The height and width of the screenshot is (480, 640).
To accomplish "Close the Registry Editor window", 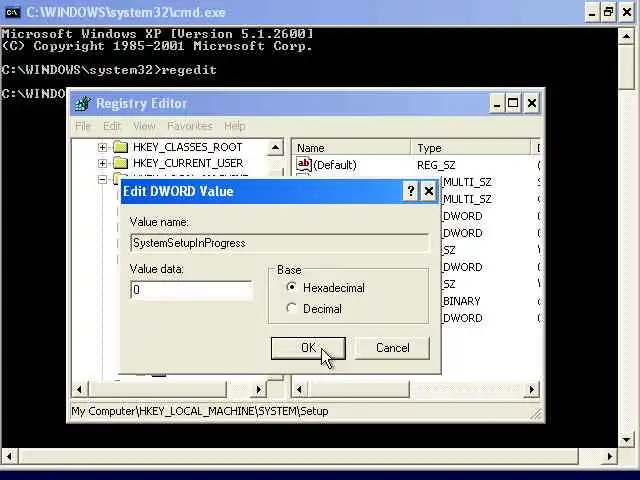I will coord(531,104).
